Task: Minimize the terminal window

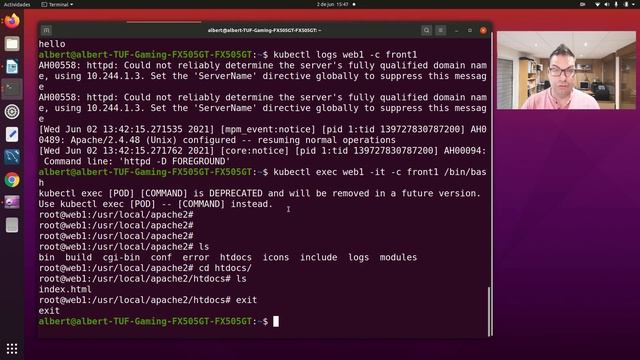Action: [x=456, y=30]
